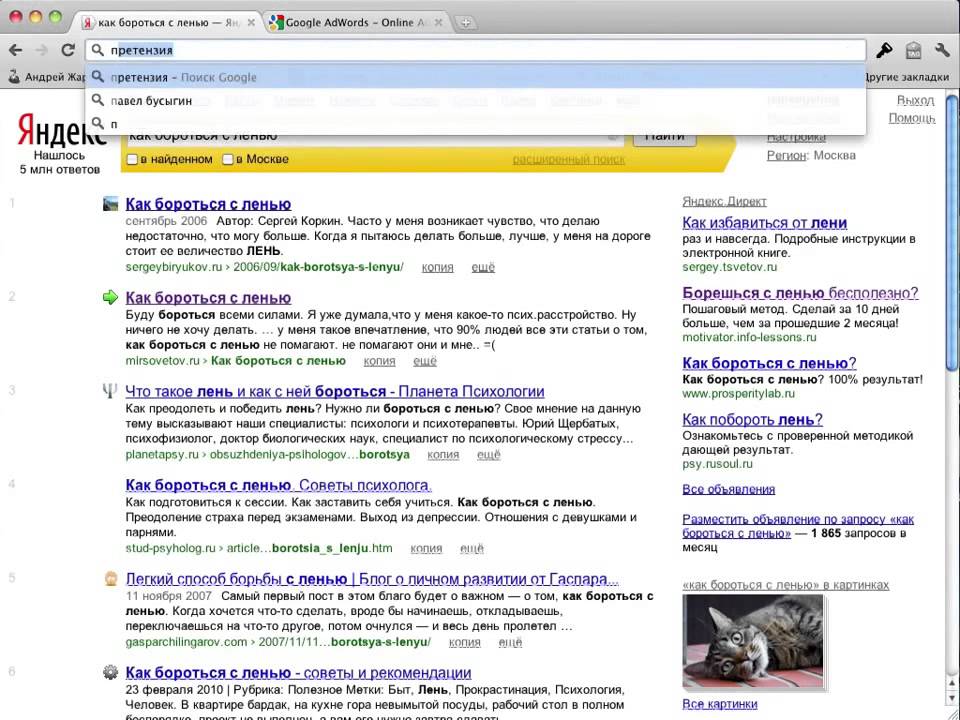Open the 'Как побороть лень?' ad
This screenshot has height=720, width=960.
click(752, 419)
